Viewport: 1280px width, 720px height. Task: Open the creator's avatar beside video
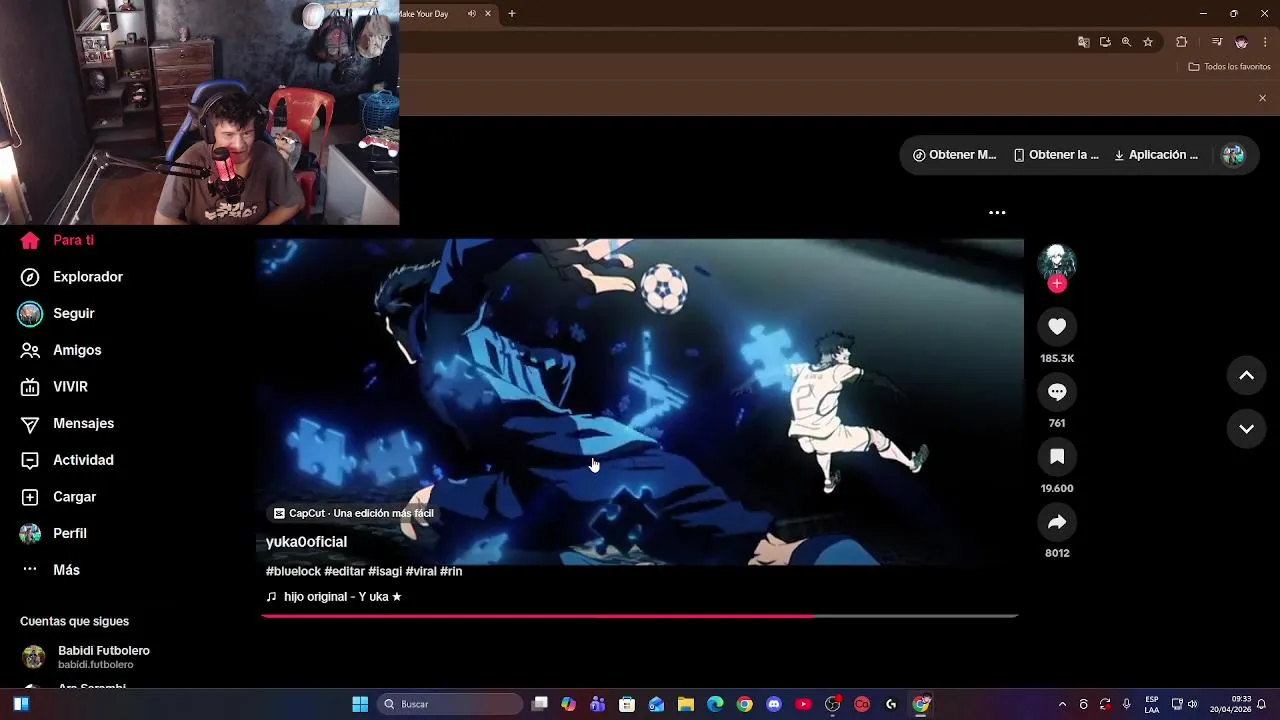(x=1057, y=261)
